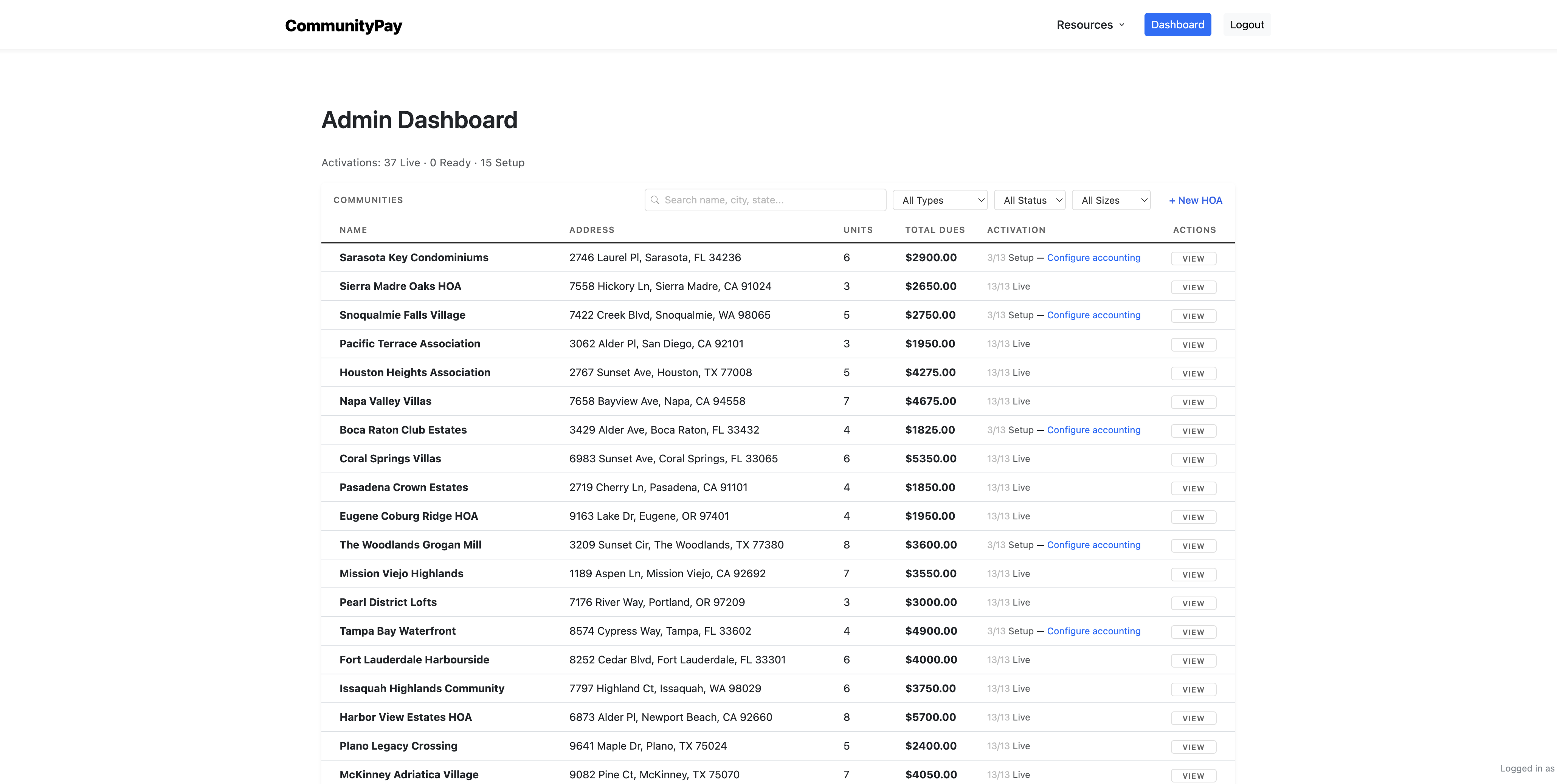The width and height of the screenshot is (1557, 784).
Task: Click the Logout button
Action: tap(1247, 24)
